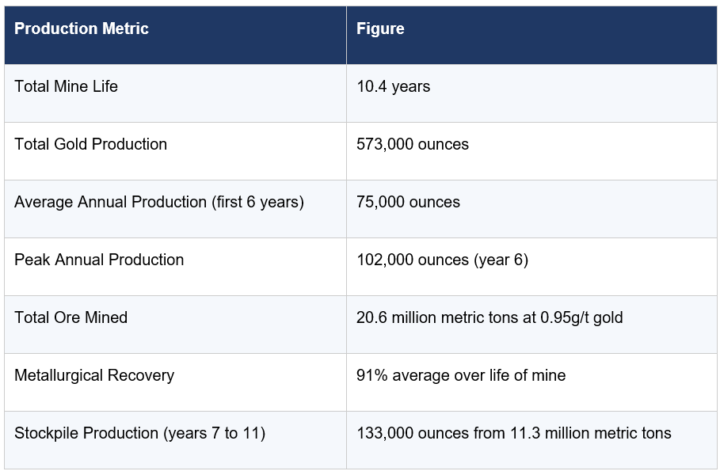Click the Total Gold Production label
Viewport: 720px width, 471px height.
(x=90, y=144)
